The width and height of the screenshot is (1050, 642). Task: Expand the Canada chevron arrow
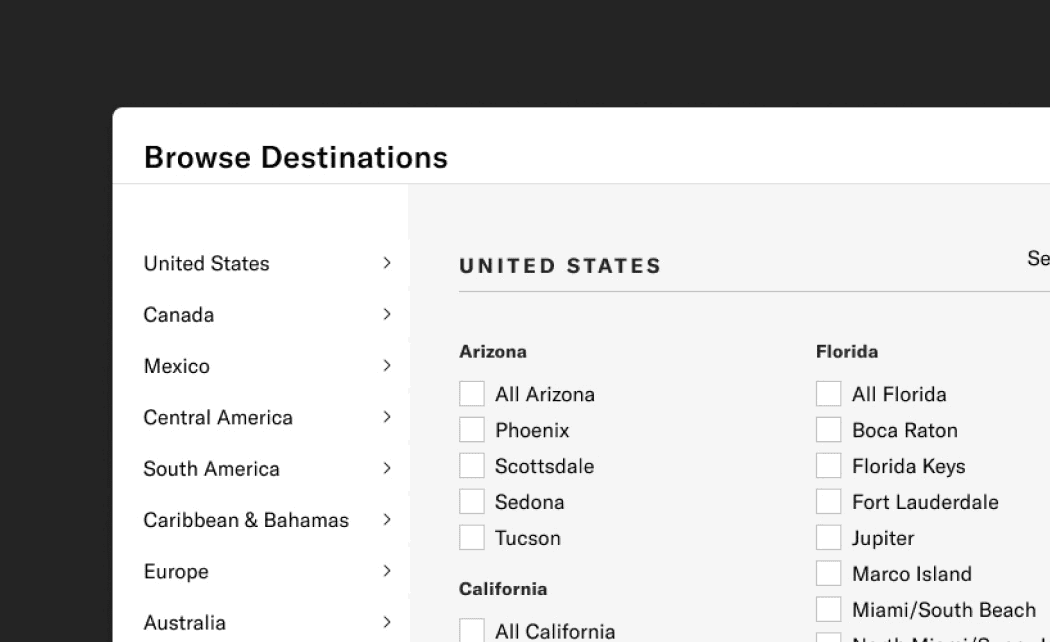(387, 314)
